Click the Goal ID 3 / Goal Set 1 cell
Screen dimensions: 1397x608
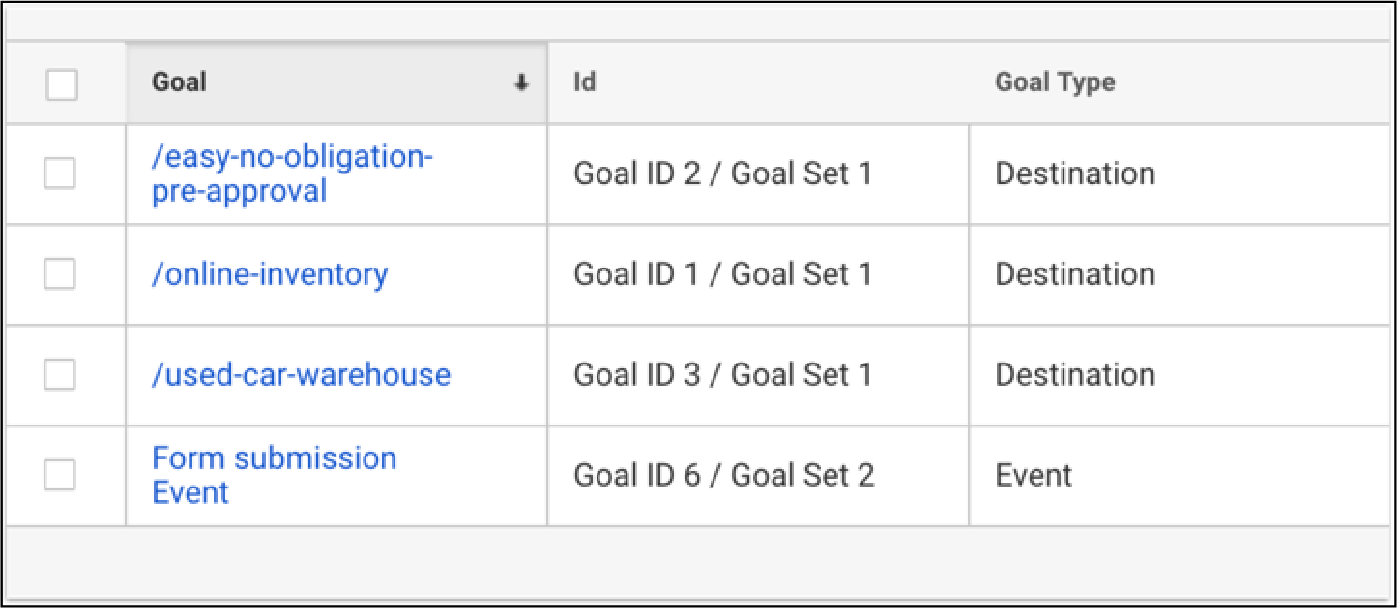point(758,375)
